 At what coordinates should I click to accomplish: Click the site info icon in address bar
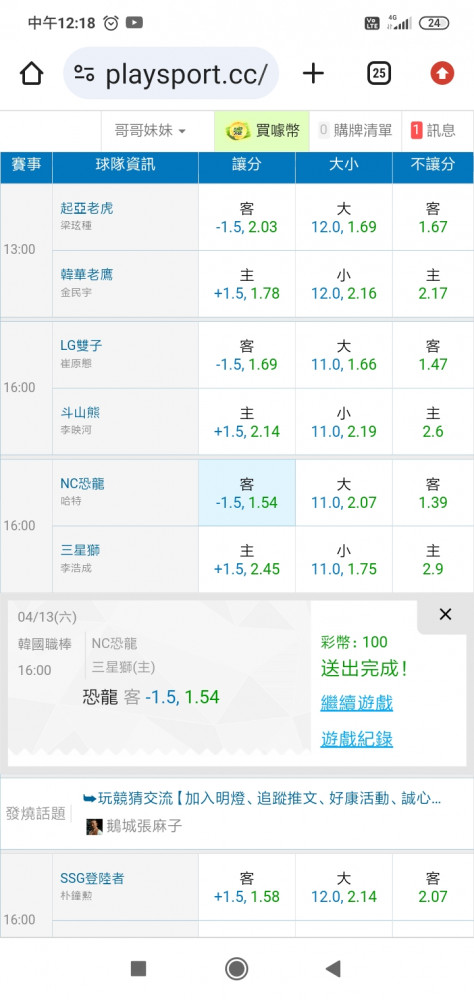click(x=84, y=74)
